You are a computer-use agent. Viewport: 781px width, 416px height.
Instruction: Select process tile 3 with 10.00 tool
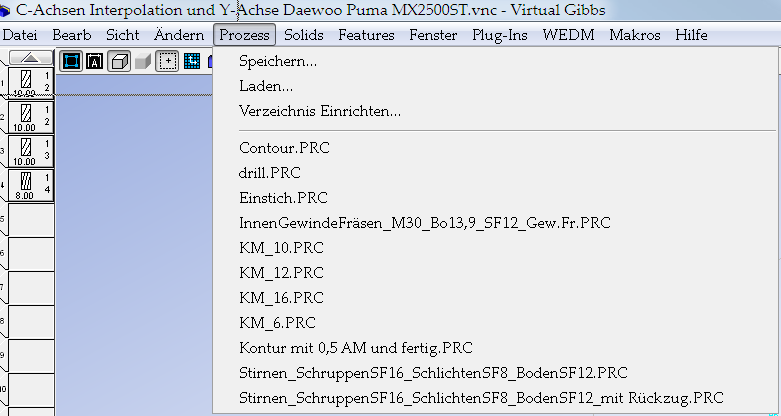coord(31,151)
